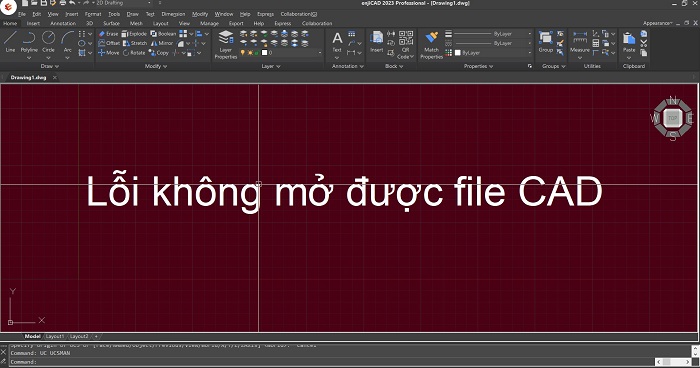The height and width of the screenshot is (368, 700).
Task: Click the Cut scissors icon in Clipboard
Action: pyautogui.click(x=643, y=43)
